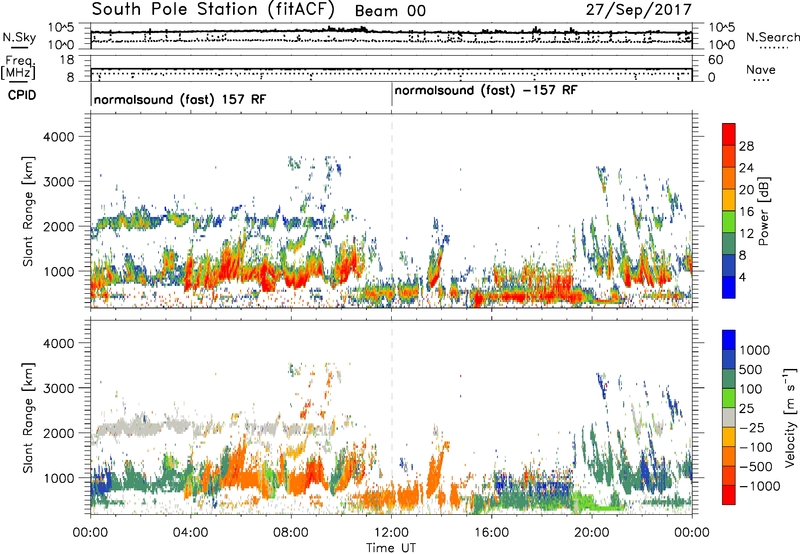The height and width of the screenshot is (554, 800).
Task: Click the '4000' tick on power panel axis
Action: pos(59,137)
